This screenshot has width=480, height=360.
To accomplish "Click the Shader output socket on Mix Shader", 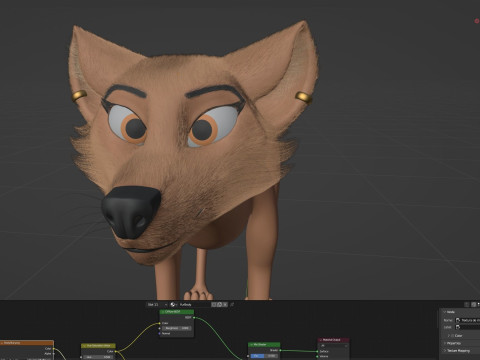I will 280,350.
